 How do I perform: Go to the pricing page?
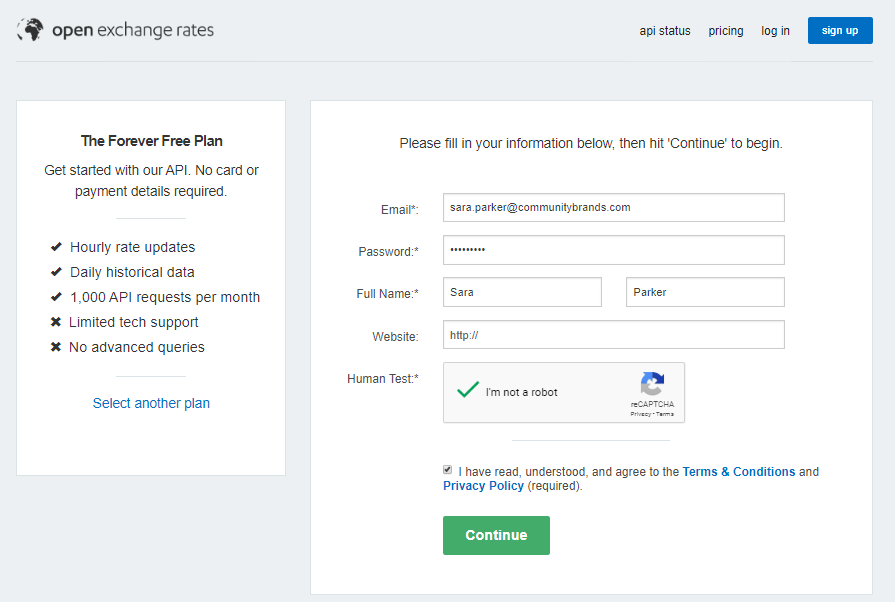[726, 31]
